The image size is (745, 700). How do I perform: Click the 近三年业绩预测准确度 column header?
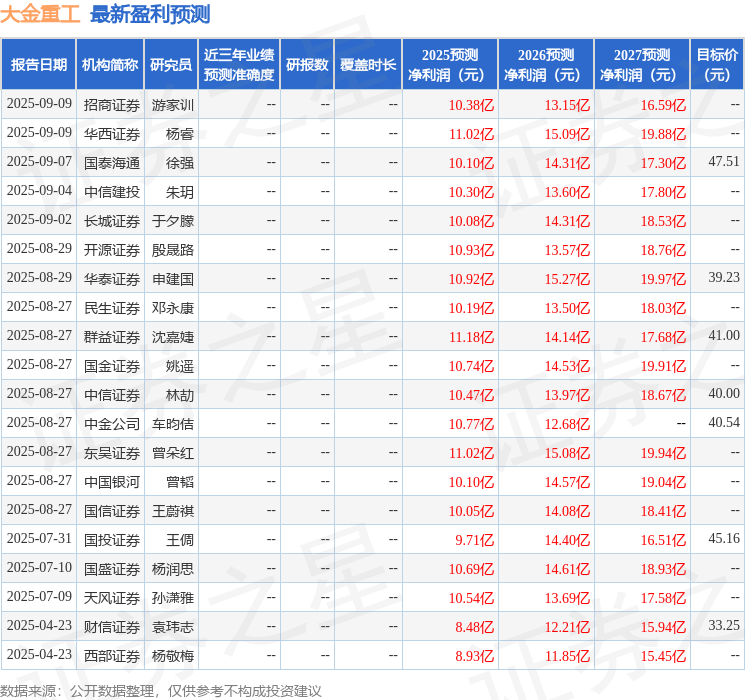[x=239, y=65]
